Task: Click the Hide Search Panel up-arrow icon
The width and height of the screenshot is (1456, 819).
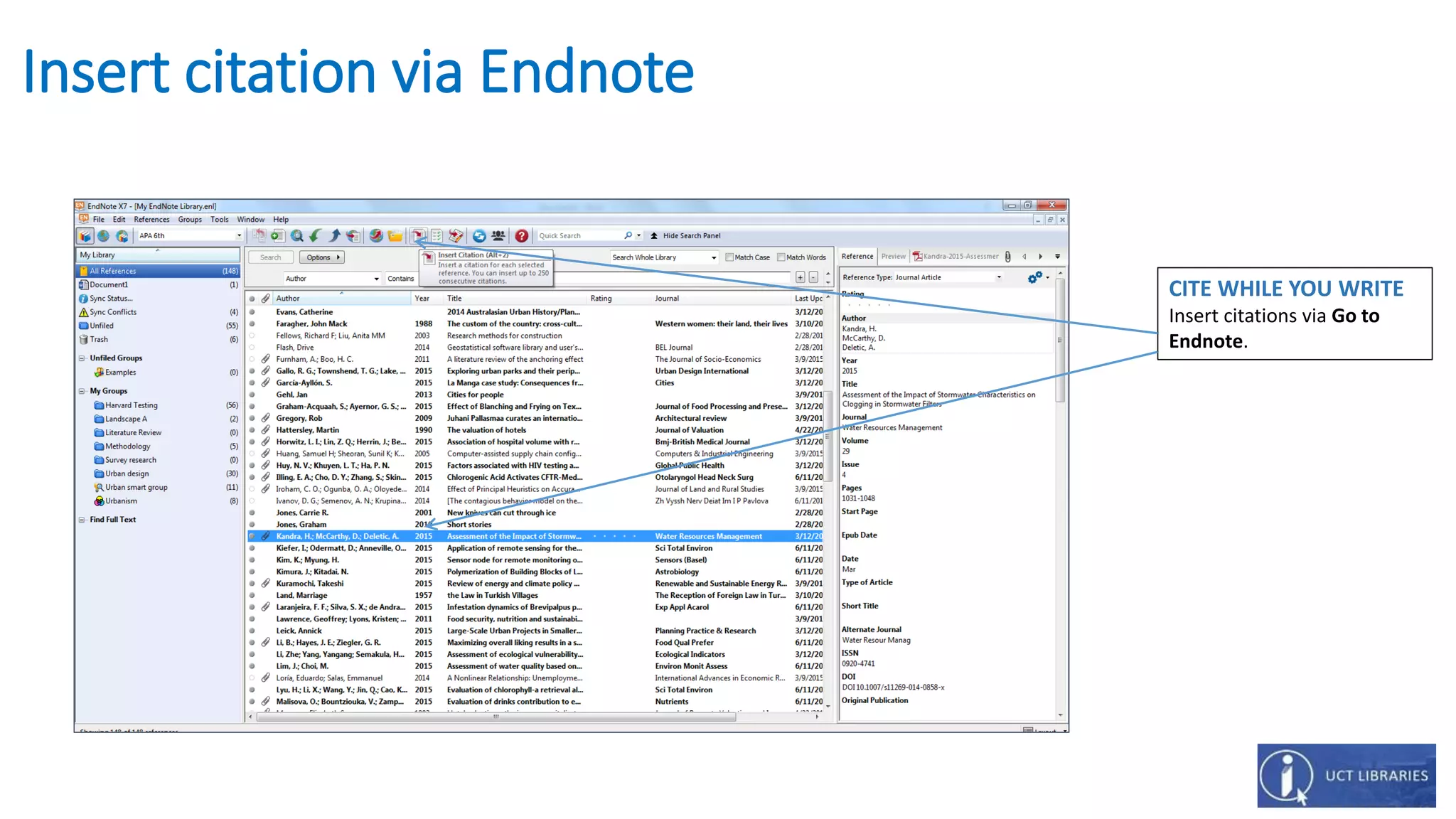Action: tap(654, 236)
